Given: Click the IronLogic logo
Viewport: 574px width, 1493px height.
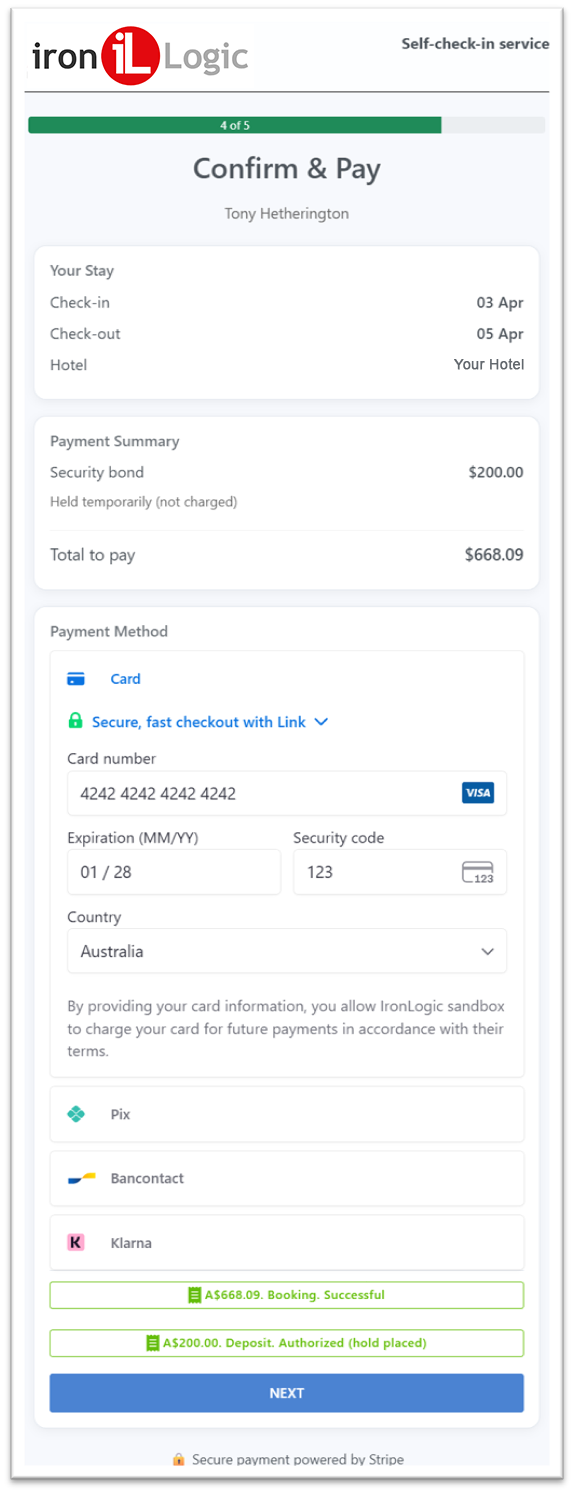Looking at the screenshot, I should coord(139,57).
